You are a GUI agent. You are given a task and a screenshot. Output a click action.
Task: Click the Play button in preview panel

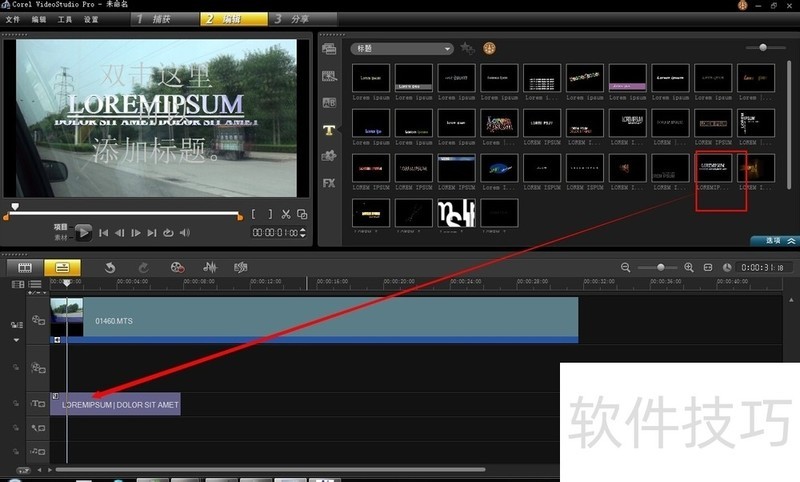pos(83,233)
